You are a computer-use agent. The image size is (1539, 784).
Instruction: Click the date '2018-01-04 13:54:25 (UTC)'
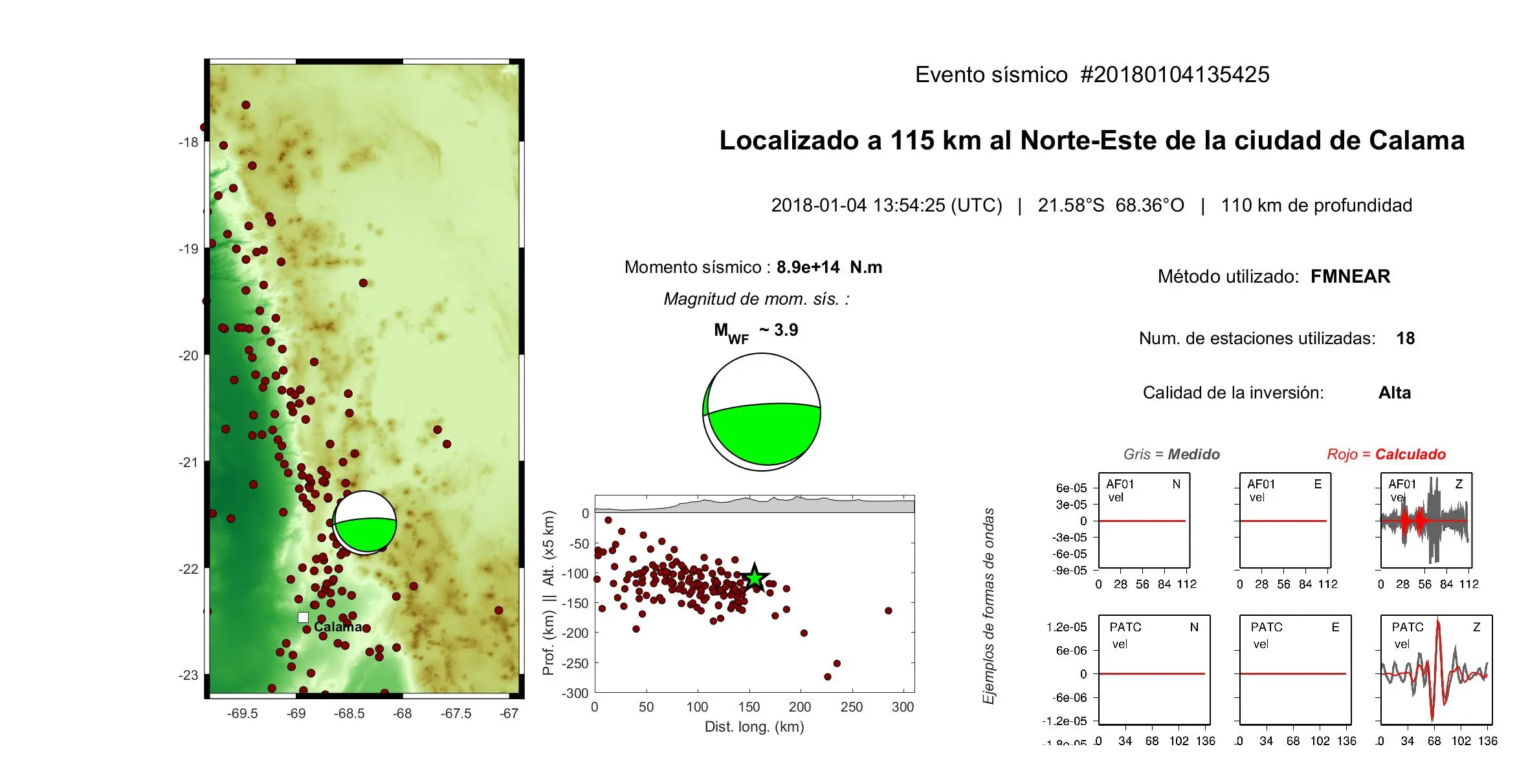click(887, 205)
